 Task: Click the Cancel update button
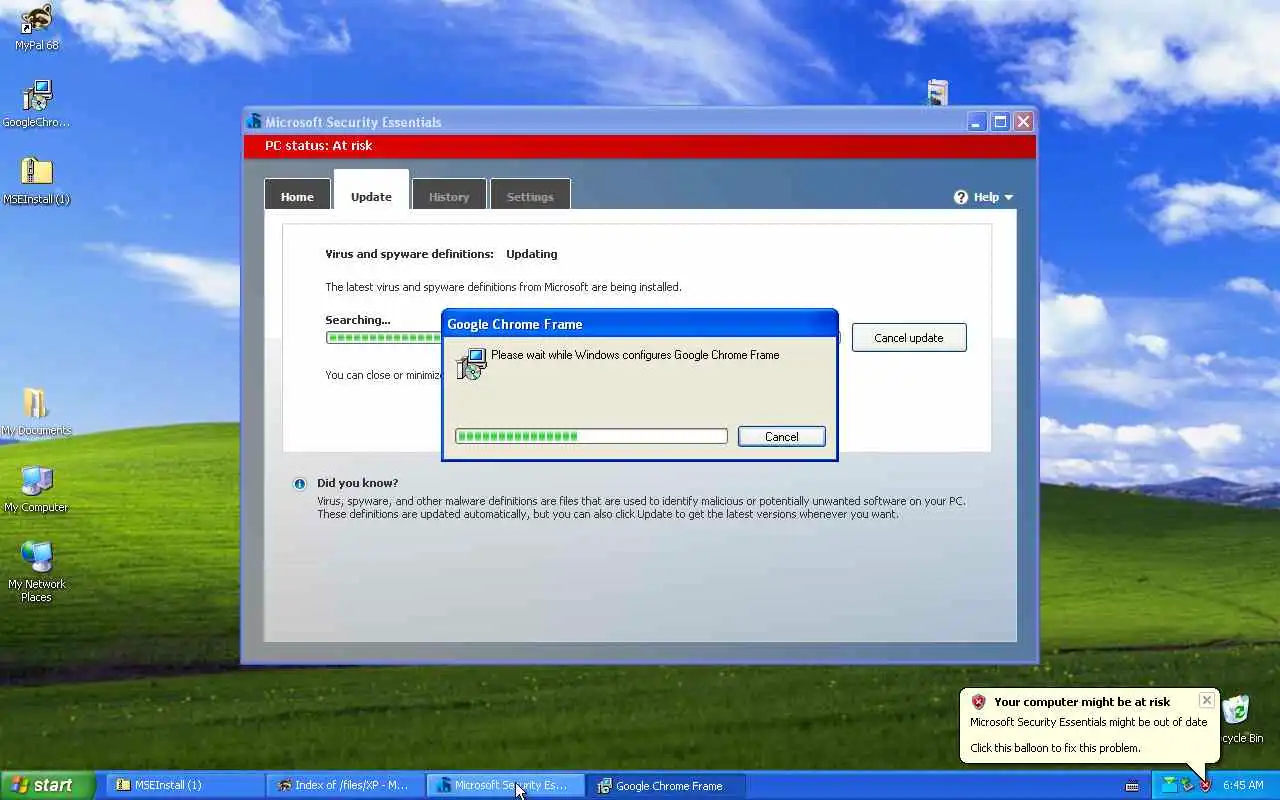pos(909,338)
